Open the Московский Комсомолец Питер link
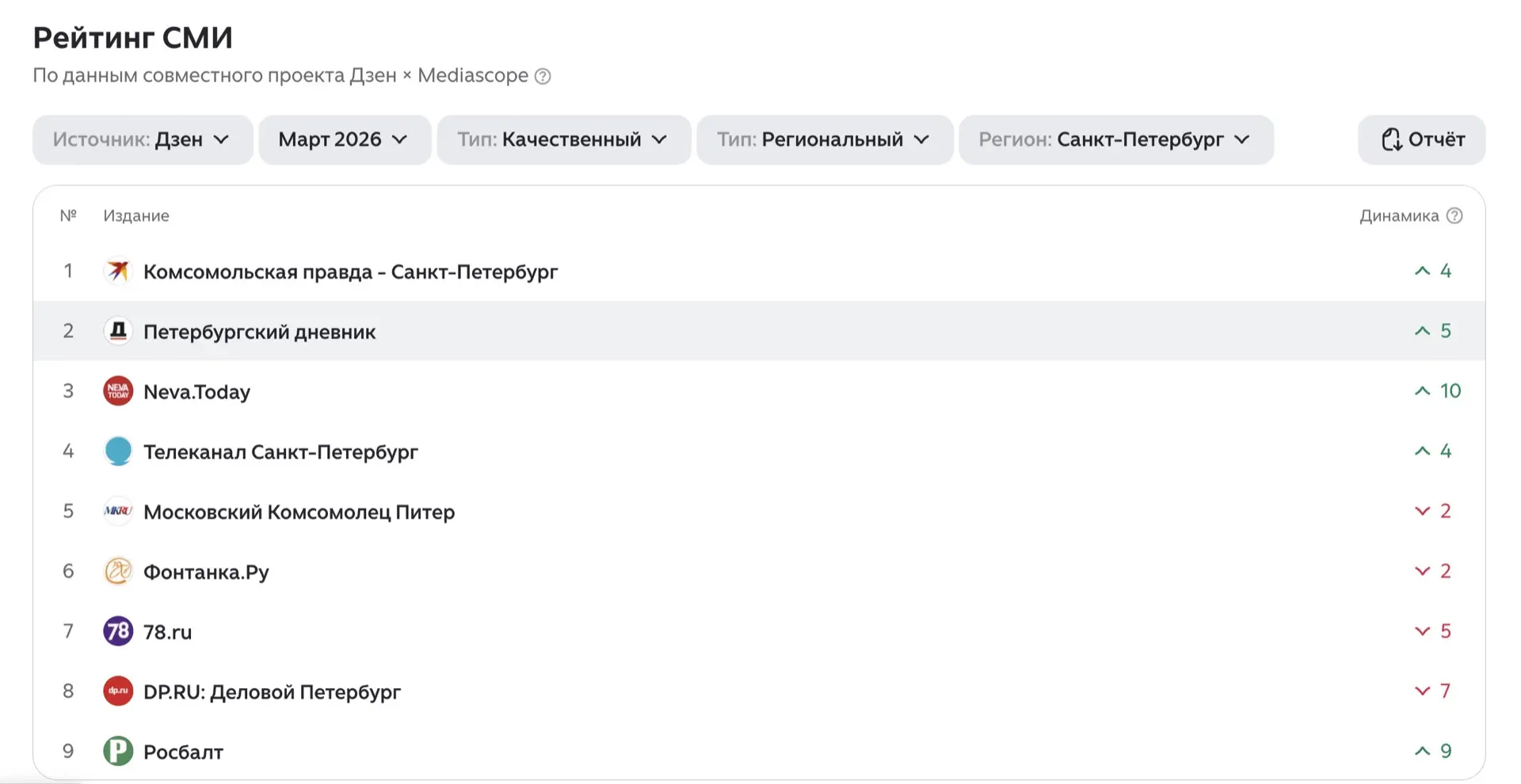Screen dimensions: 1521x784 tap(299, 512)
